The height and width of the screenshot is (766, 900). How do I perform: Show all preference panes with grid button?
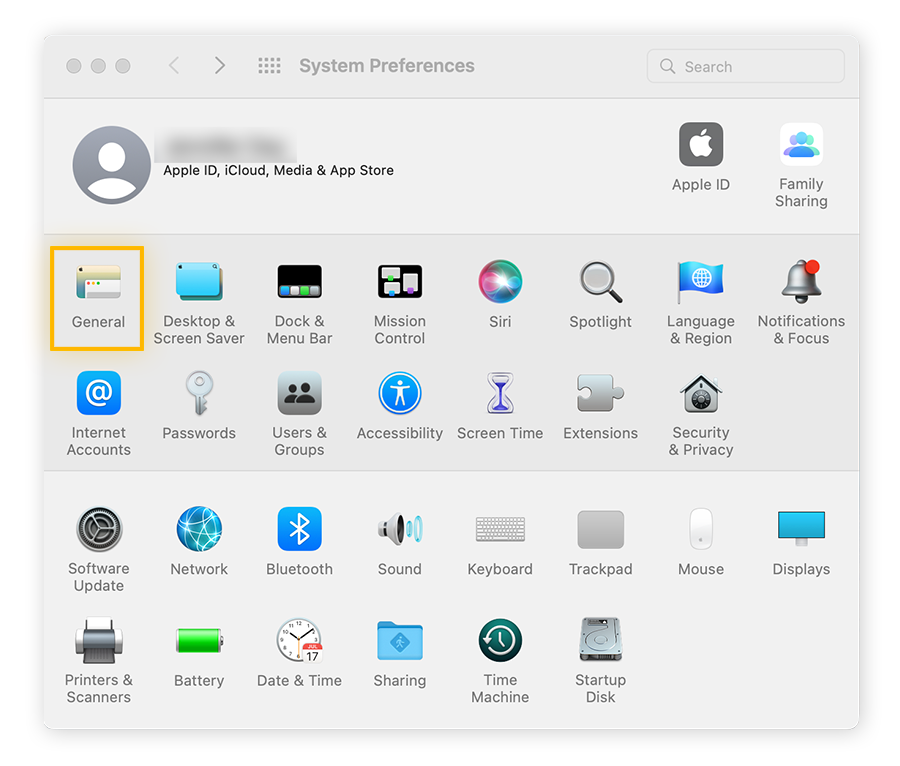[x=269, y=66]
